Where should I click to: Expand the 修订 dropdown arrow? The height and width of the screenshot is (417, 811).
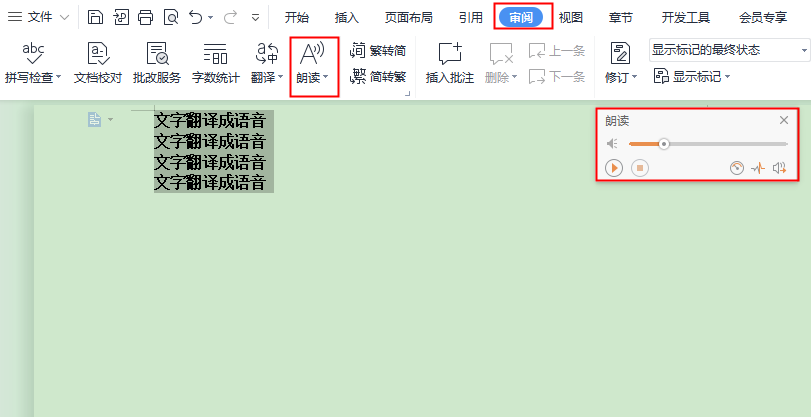pyautogui.click(x=635, y=78)
